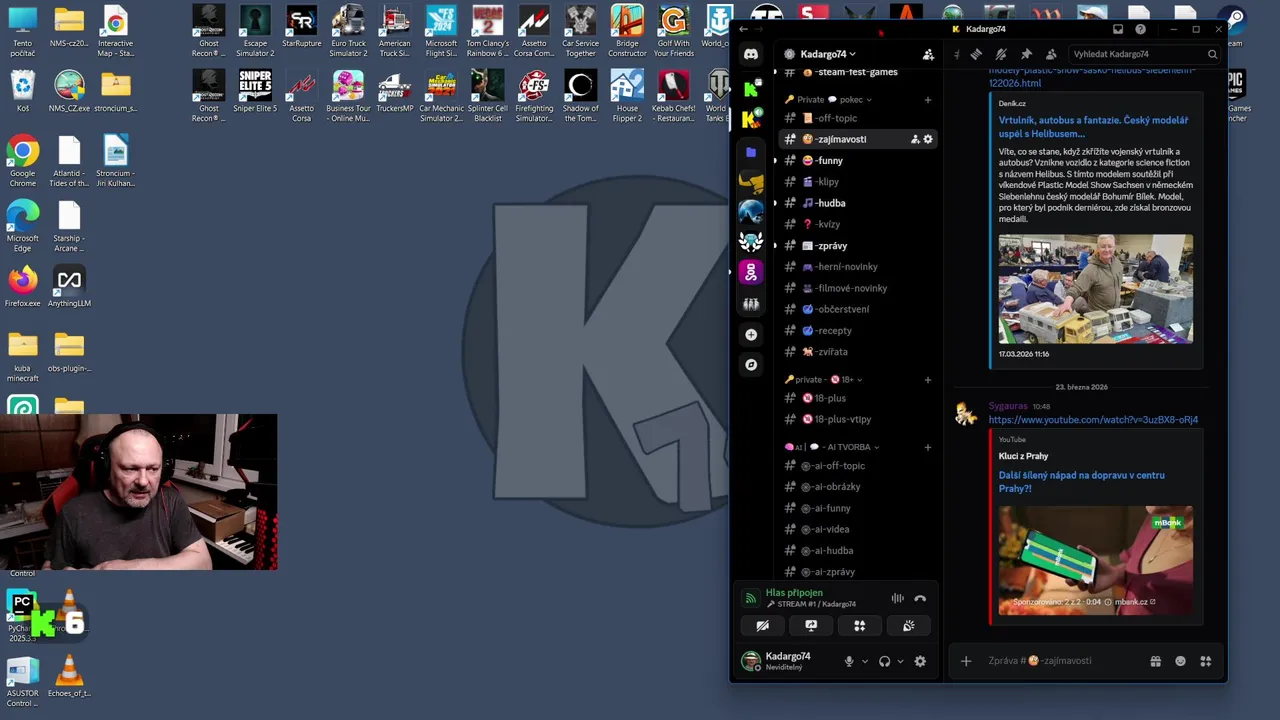Select -recepty channel
The height and width of the screenshot is (720, 1280).
coord(858,330)
